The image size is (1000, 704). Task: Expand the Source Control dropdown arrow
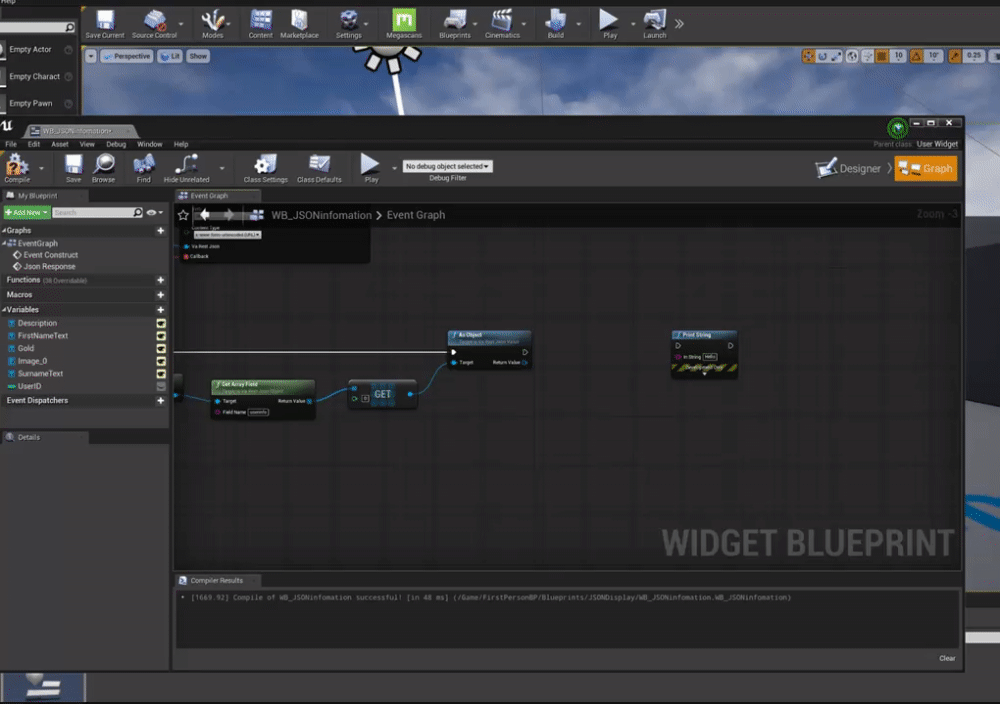click(x=181, y=24)
